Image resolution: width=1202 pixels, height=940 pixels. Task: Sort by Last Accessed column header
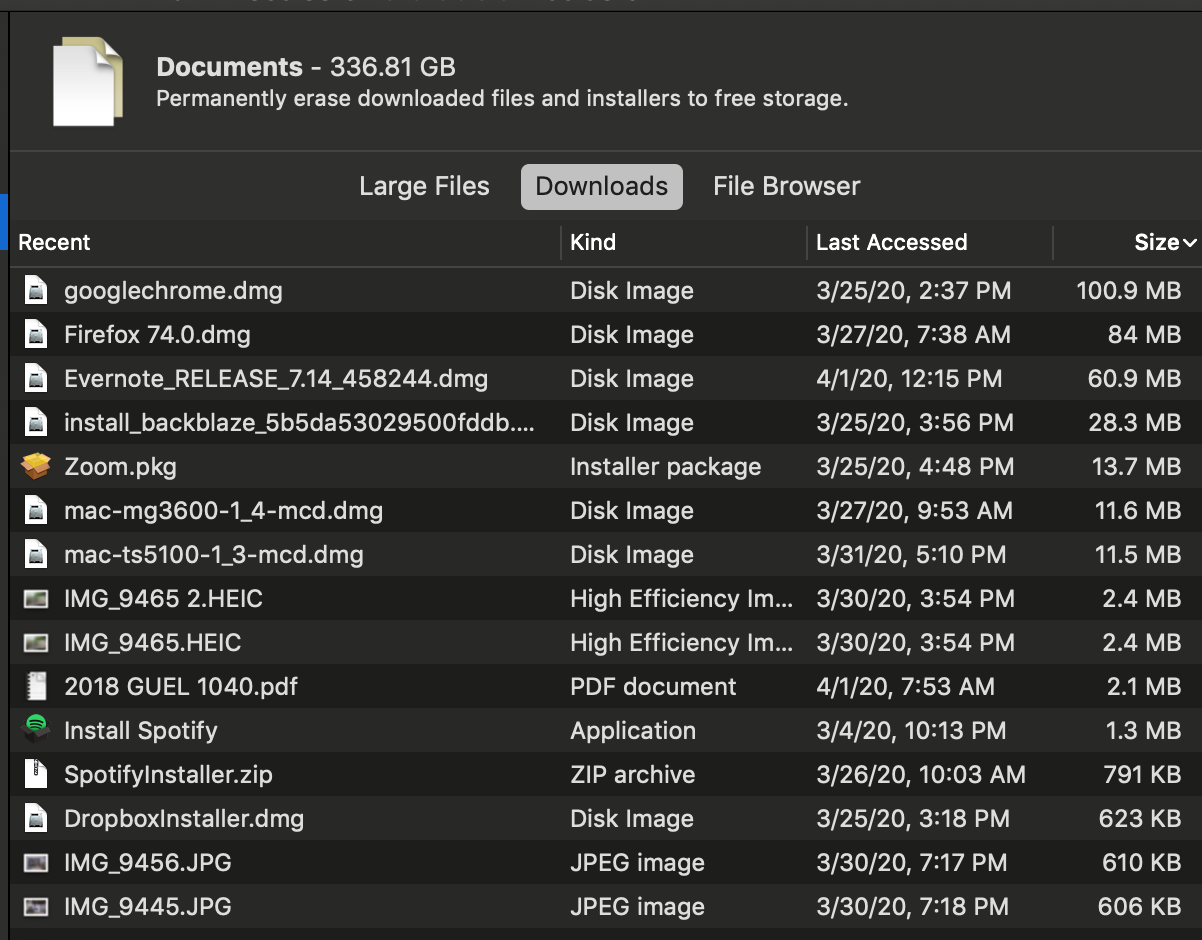(x=892, y=242)
